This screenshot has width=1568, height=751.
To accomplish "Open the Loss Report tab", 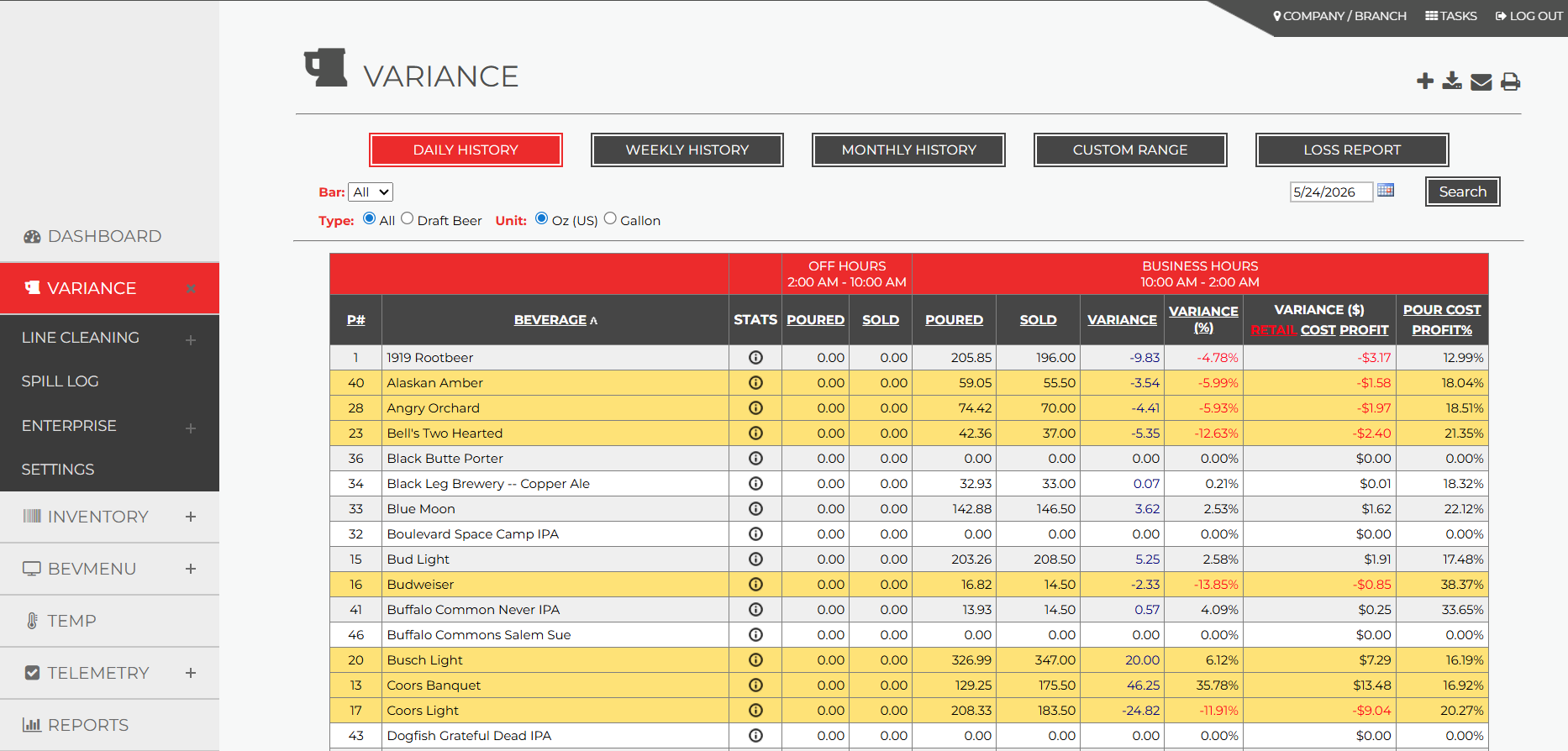I will 1352,150.
